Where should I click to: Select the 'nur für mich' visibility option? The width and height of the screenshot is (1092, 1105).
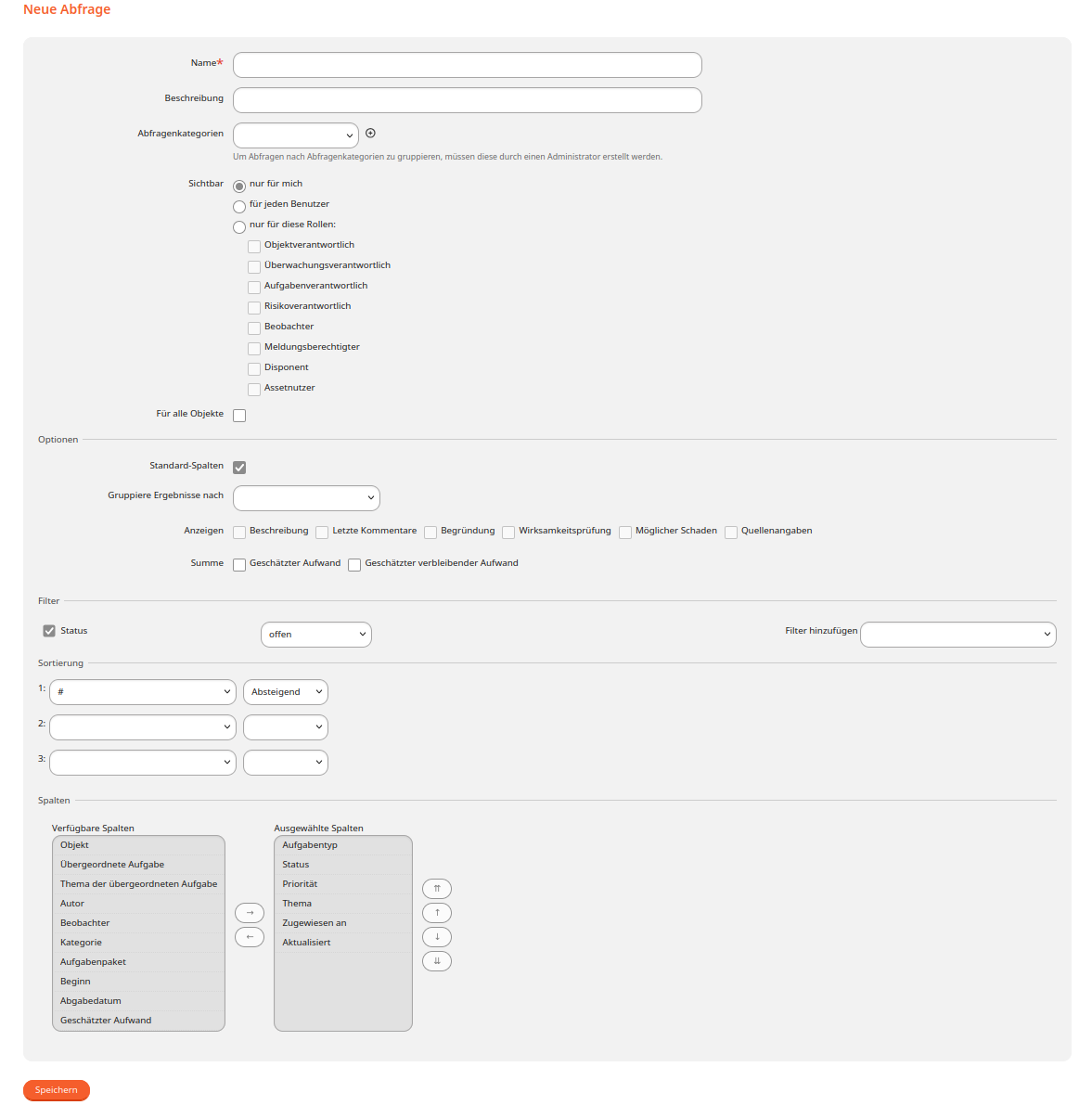239,186
